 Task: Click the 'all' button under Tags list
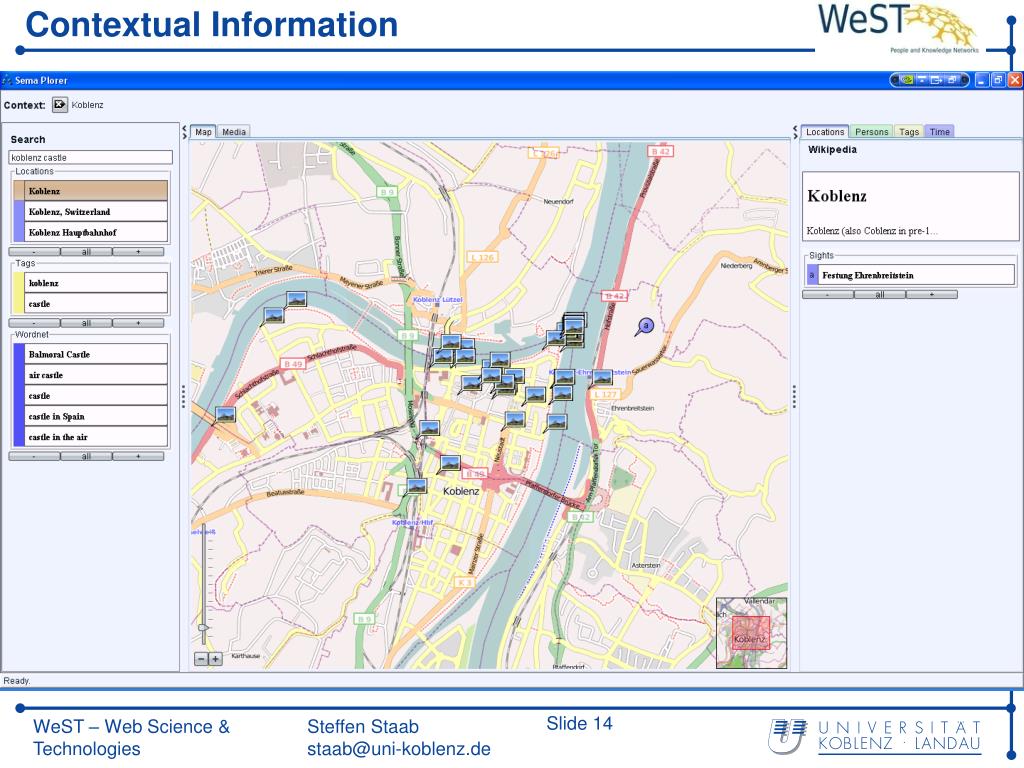pyautogui.click(x=86, y=323)
